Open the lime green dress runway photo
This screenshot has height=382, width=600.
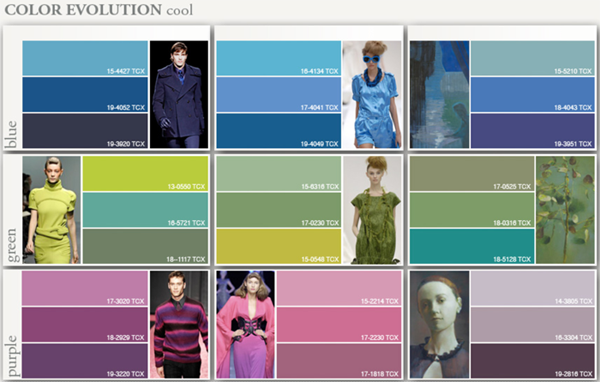point(52,210)
